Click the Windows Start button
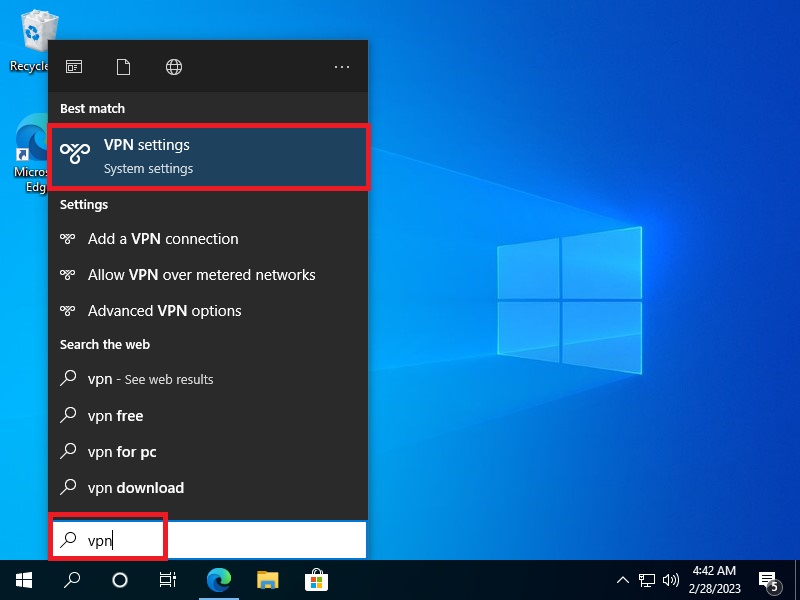 tap(24, 580)
